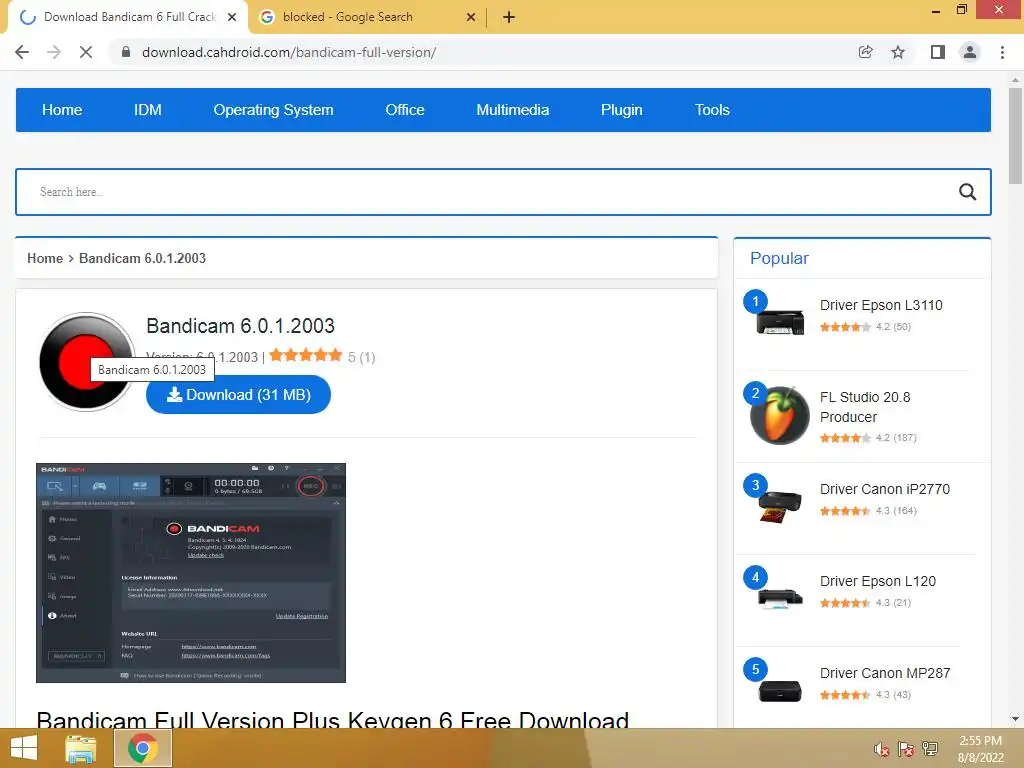Click the Canon iP2770 printer thumbnail

[780, 505]
